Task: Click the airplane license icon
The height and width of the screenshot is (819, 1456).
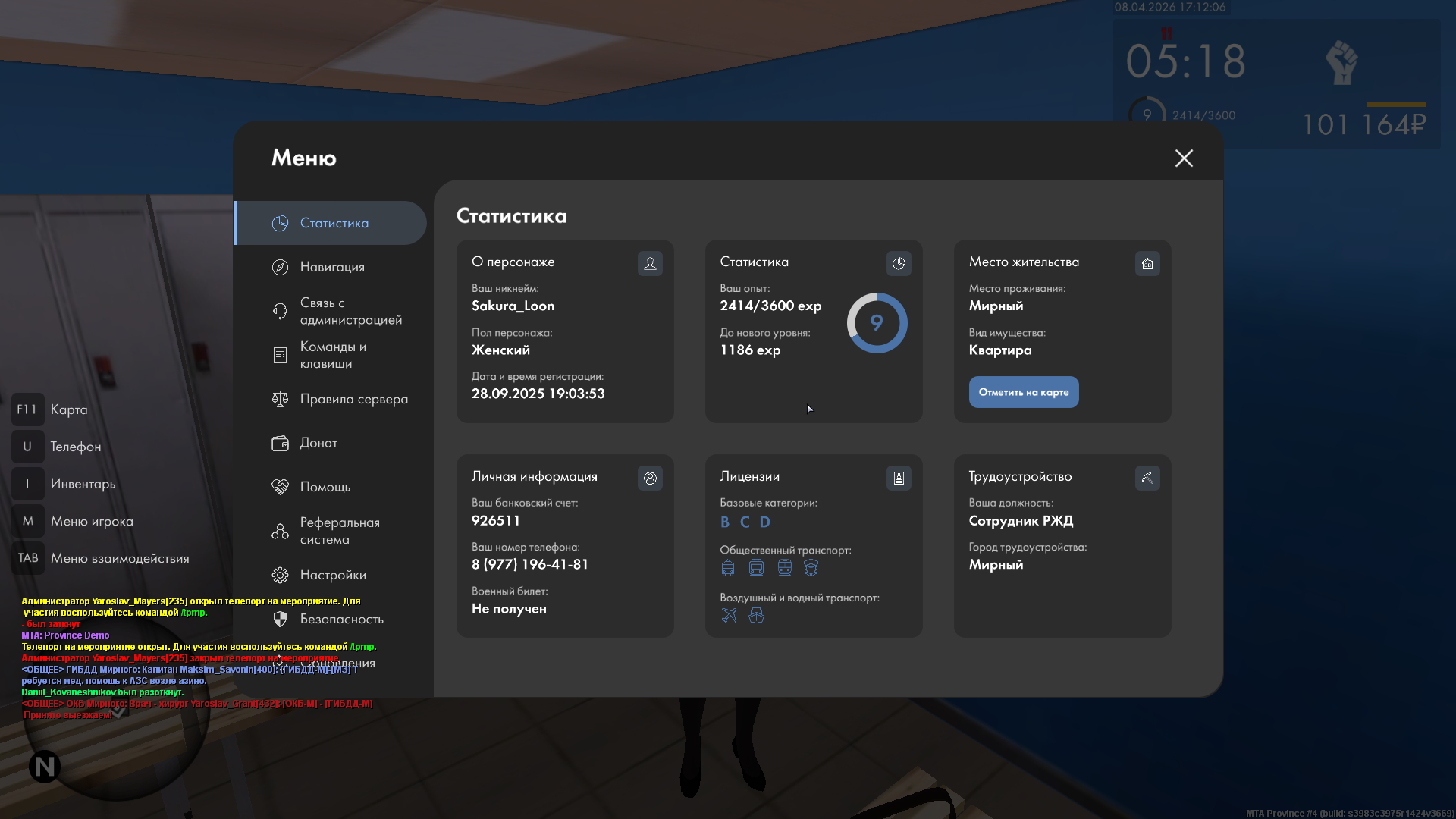Action: (x=729, y=615)
